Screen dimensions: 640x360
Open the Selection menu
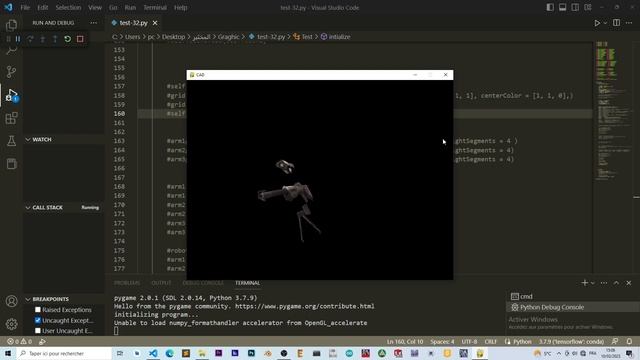(68, 7)
